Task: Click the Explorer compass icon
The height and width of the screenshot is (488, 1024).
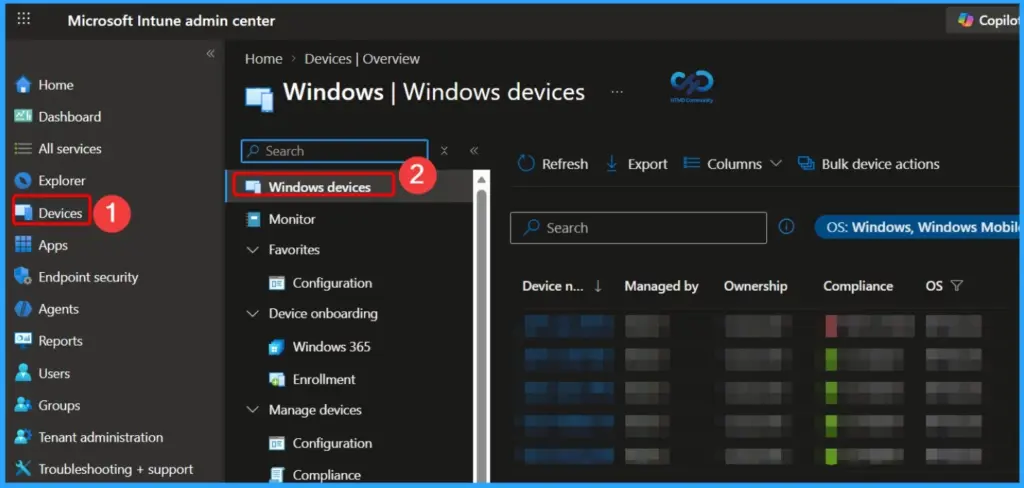Action: tap(23, 181)
